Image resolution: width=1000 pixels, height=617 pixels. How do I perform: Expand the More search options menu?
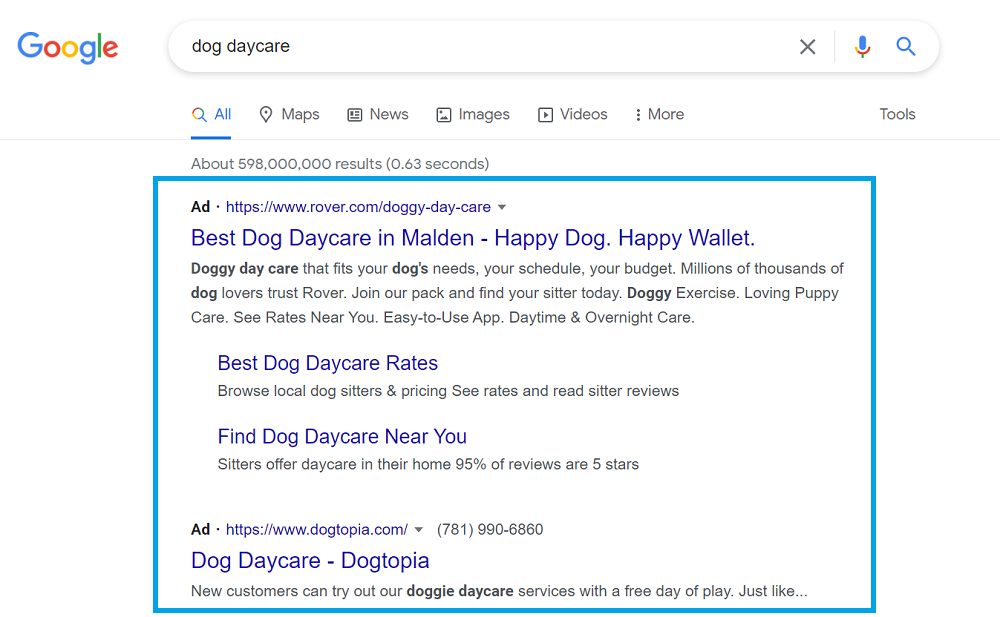click(659, 114)
